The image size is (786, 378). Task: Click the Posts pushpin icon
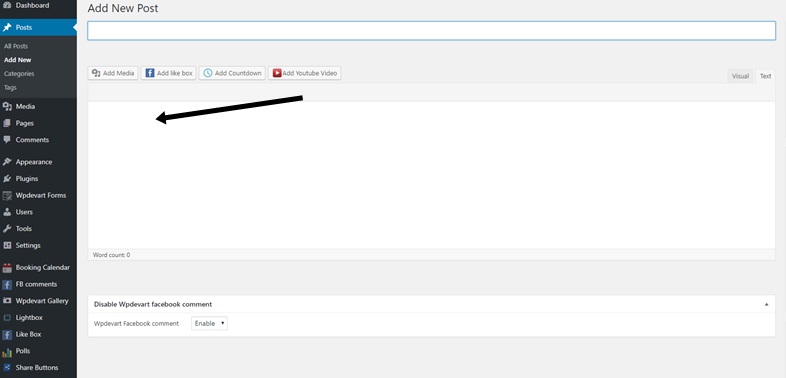(x=7, y=28)
